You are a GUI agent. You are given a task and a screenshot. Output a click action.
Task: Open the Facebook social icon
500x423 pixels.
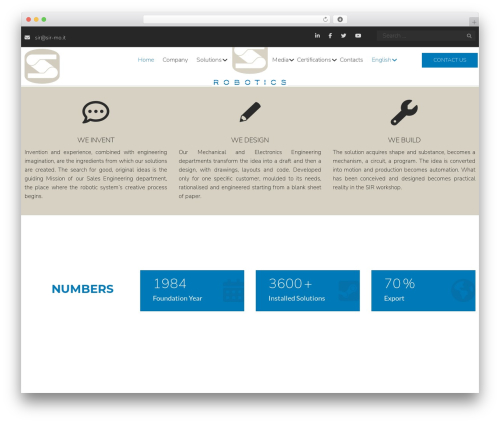330,36
